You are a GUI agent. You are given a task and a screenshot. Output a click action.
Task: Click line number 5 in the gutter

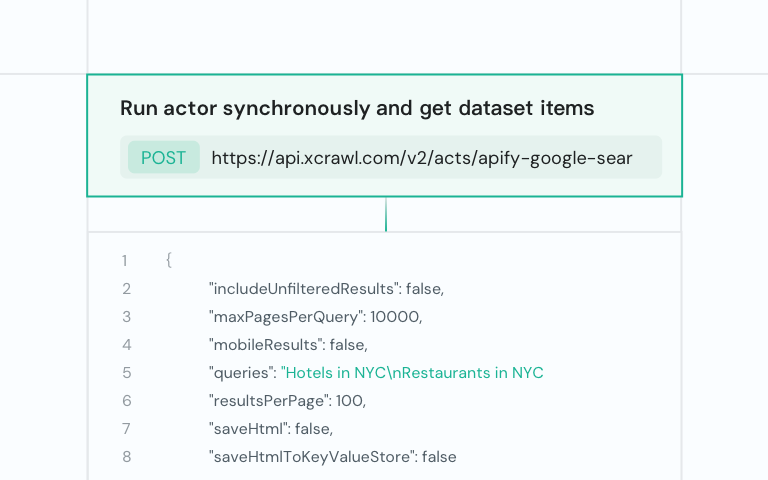coord(127,373)
